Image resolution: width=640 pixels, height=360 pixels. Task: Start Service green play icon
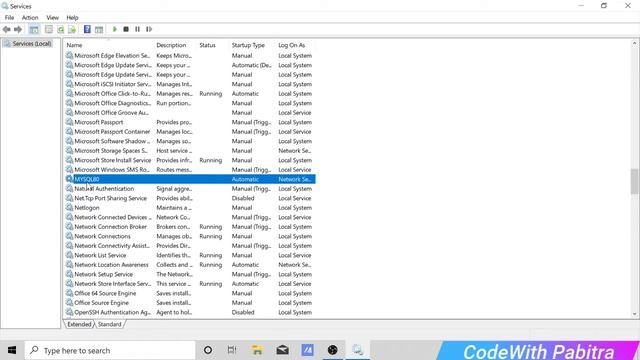click(115, 29)
